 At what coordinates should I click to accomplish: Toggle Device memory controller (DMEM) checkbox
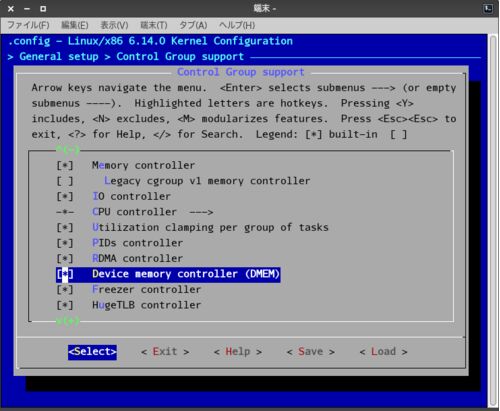[65, 274]
